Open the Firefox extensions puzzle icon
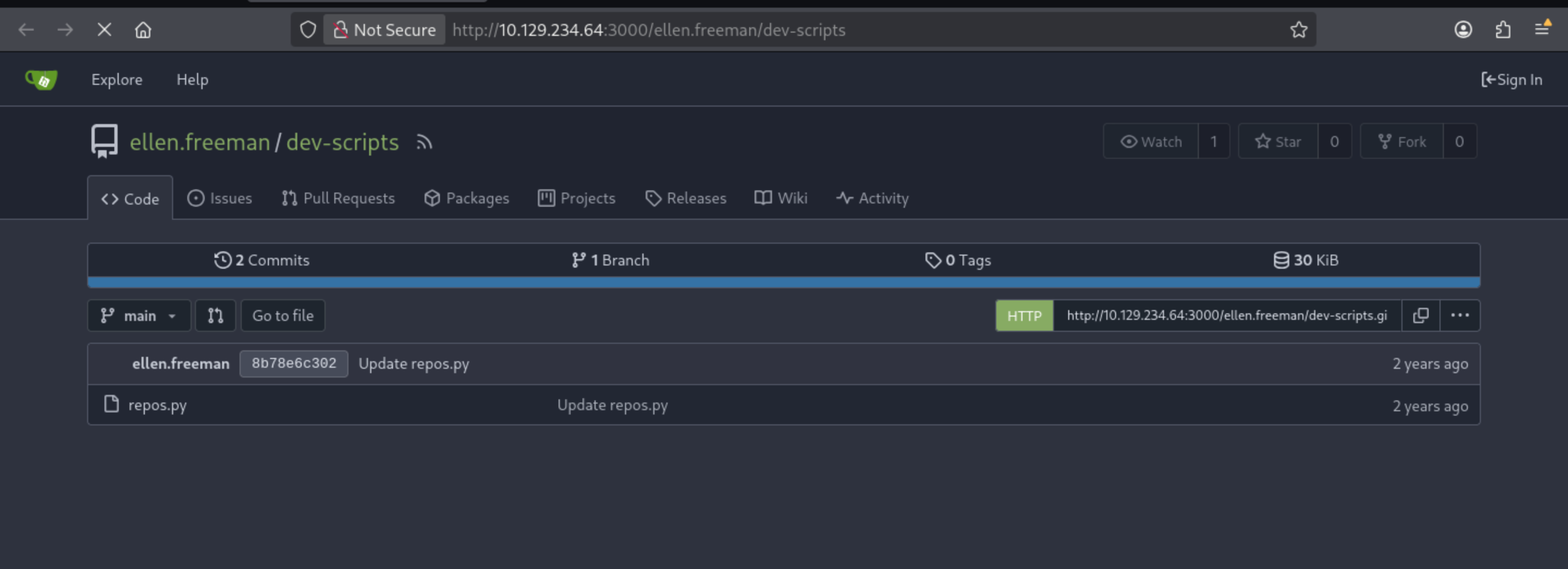1568x569 pixels. click(x=1502, y=30)
